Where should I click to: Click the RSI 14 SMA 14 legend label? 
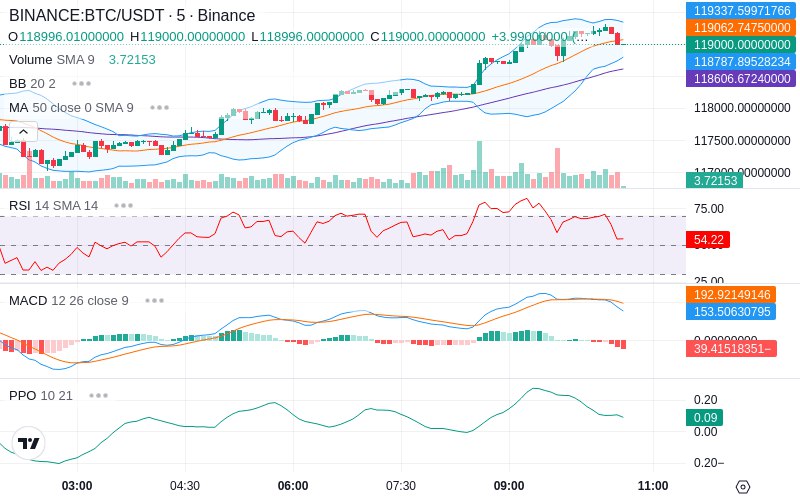click(54, 206)
